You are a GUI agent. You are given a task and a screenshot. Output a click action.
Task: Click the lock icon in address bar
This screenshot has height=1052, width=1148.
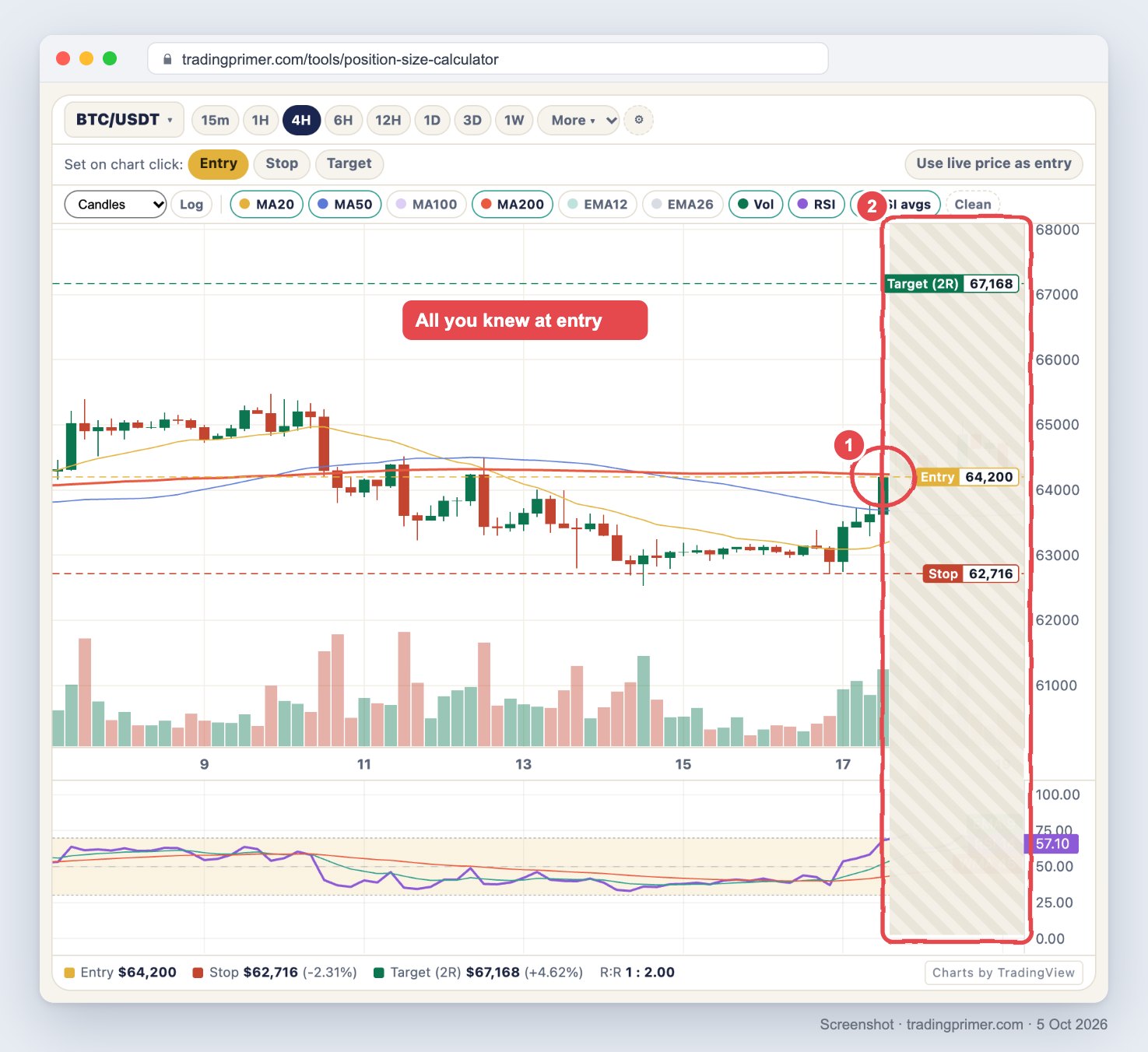click(x=167, y=59)
